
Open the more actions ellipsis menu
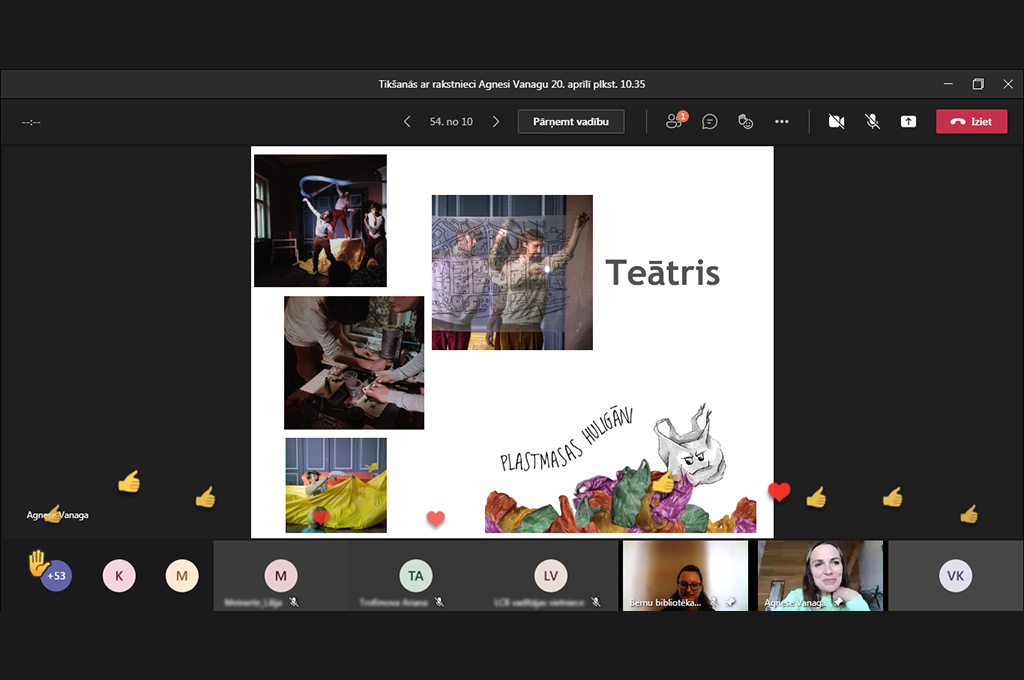click(x=782, y=121)
